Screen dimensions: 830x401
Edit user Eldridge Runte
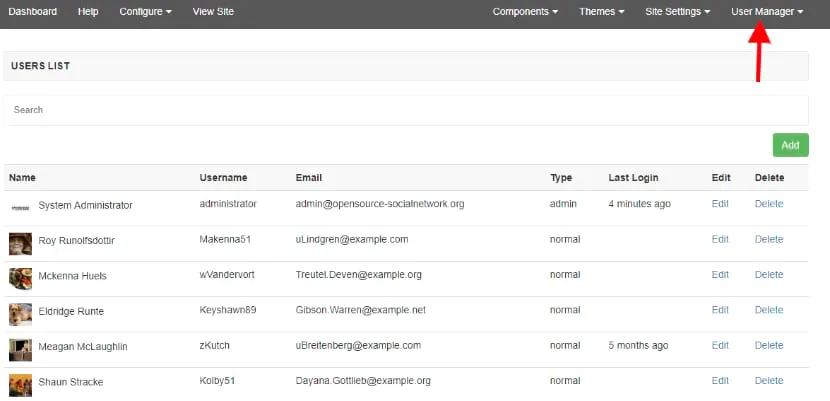pyautogui.click(x=720, y=310)
